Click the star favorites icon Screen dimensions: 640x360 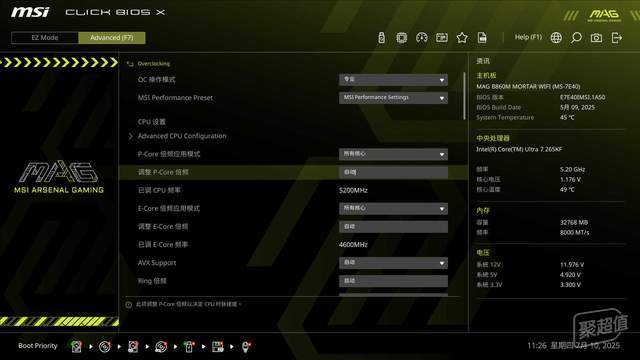coord(462,38)
